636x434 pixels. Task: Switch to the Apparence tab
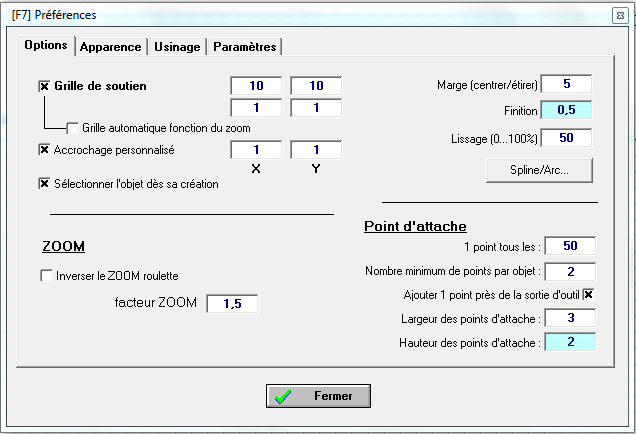point(111,47)
